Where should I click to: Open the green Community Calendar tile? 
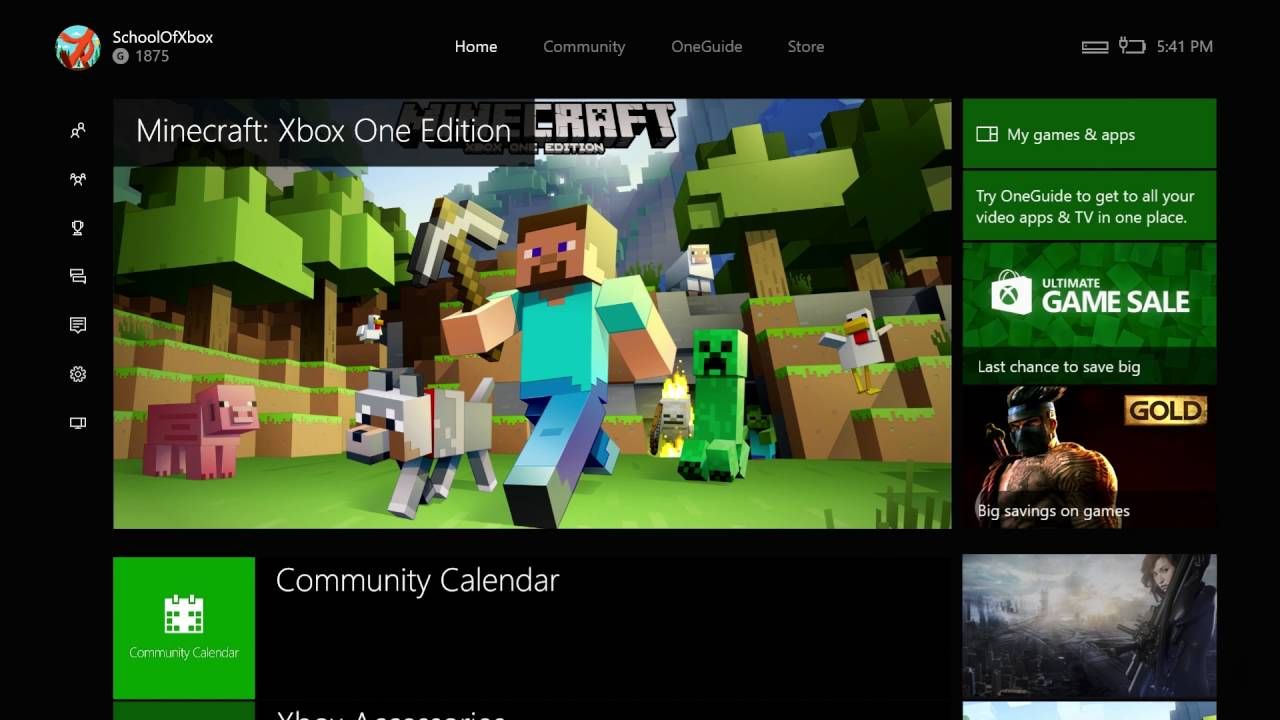(x=184, y=628)
